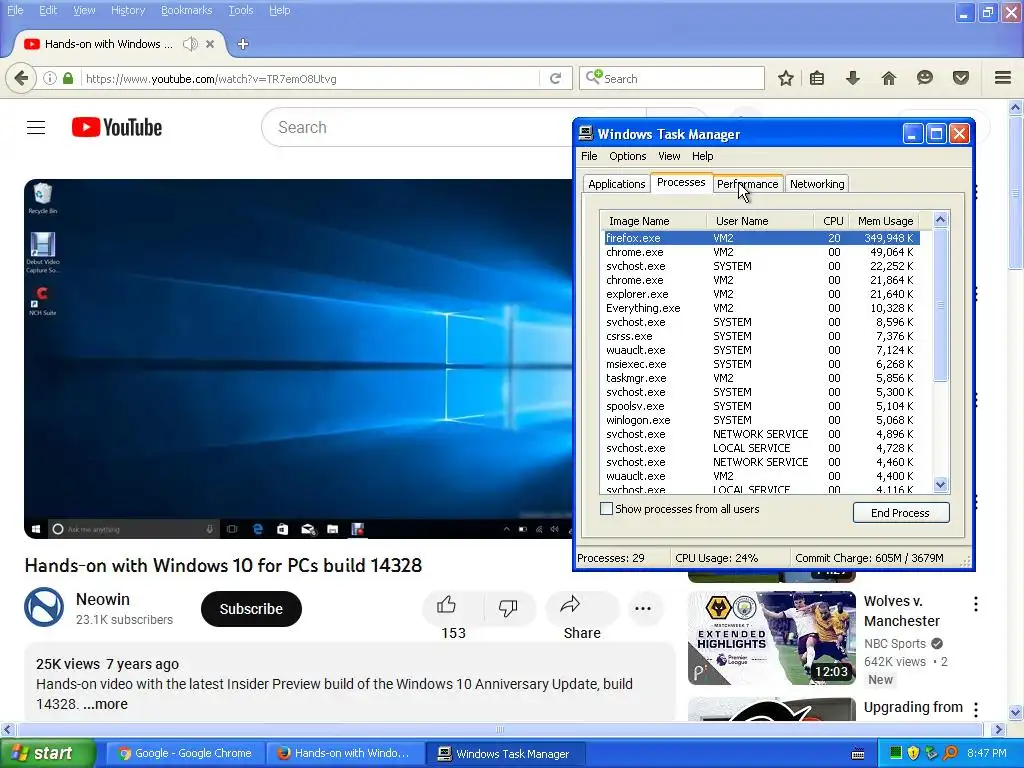
Task: Open Task Manager Options menu
Action: click(628, 156)
